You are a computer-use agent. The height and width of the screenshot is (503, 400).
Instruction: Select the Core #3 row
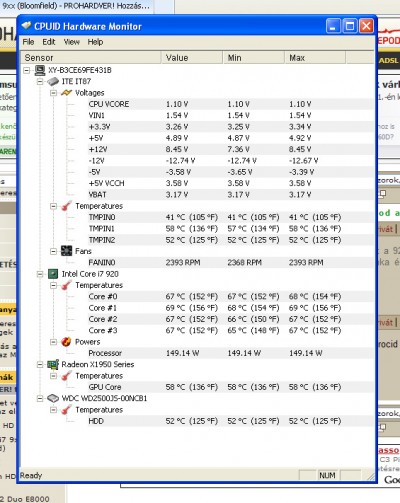[230, 331]
